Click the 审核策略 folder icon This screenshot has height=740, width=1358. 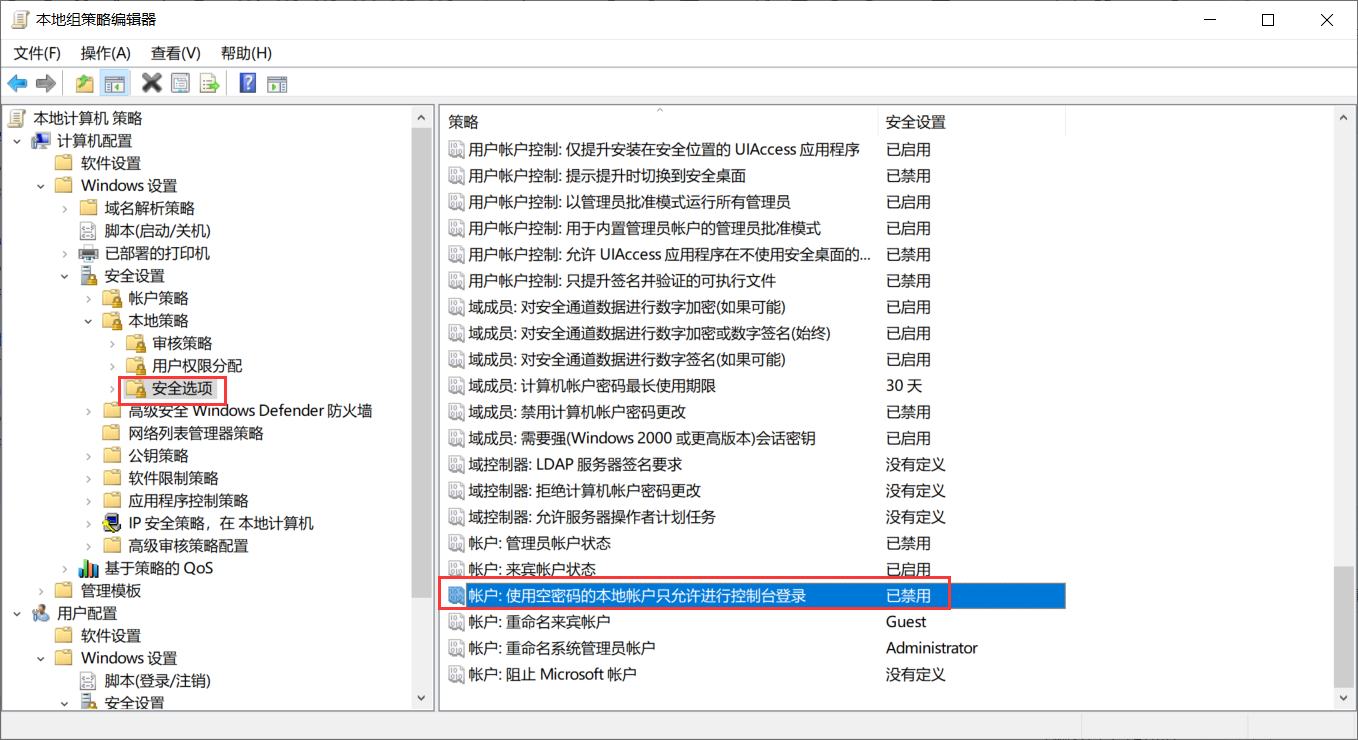coord(136,343)
